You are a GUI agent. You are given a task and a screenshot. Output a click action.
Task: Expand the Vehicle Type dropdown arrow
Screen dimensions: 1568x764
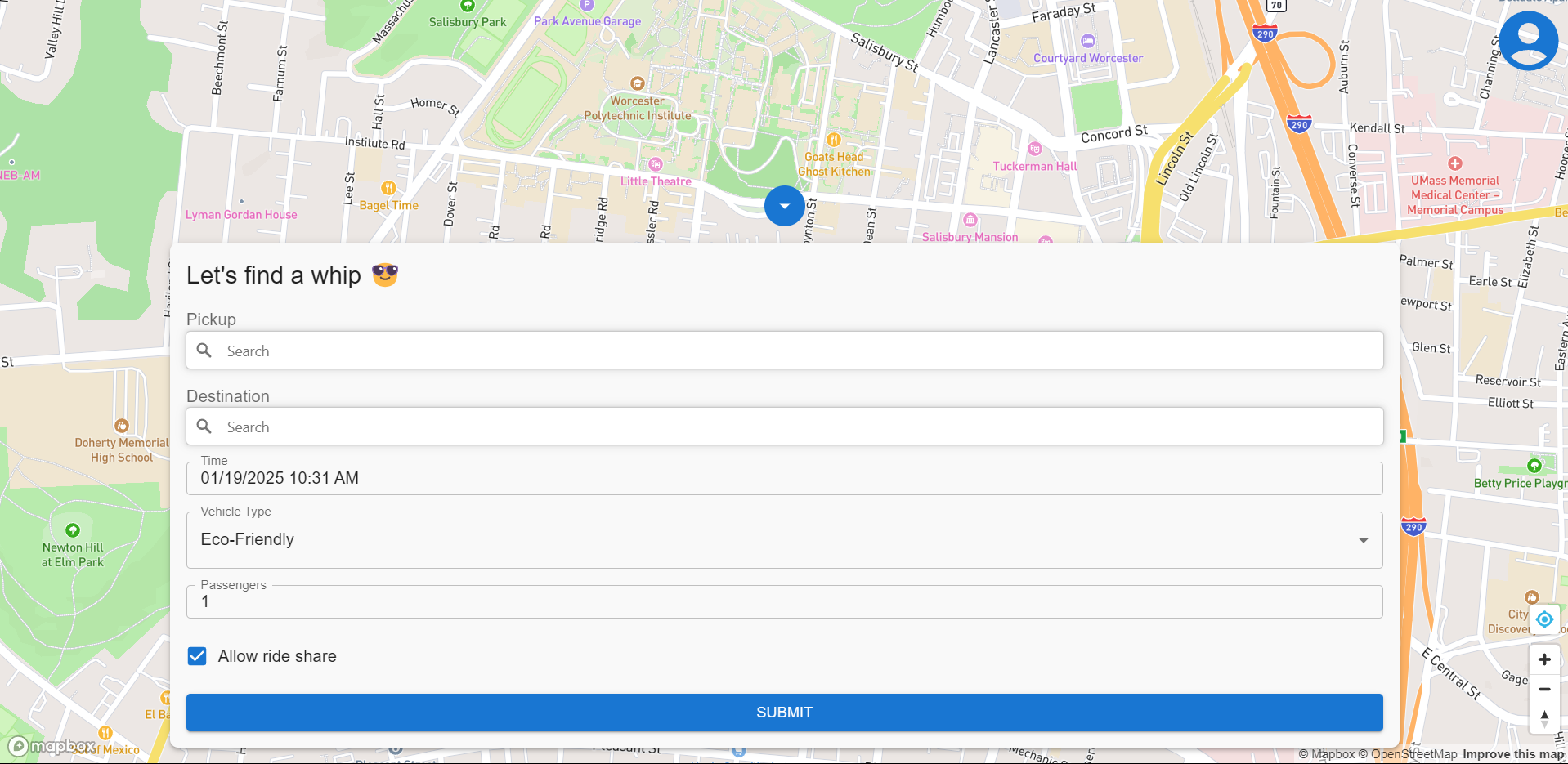(1363, 540)
